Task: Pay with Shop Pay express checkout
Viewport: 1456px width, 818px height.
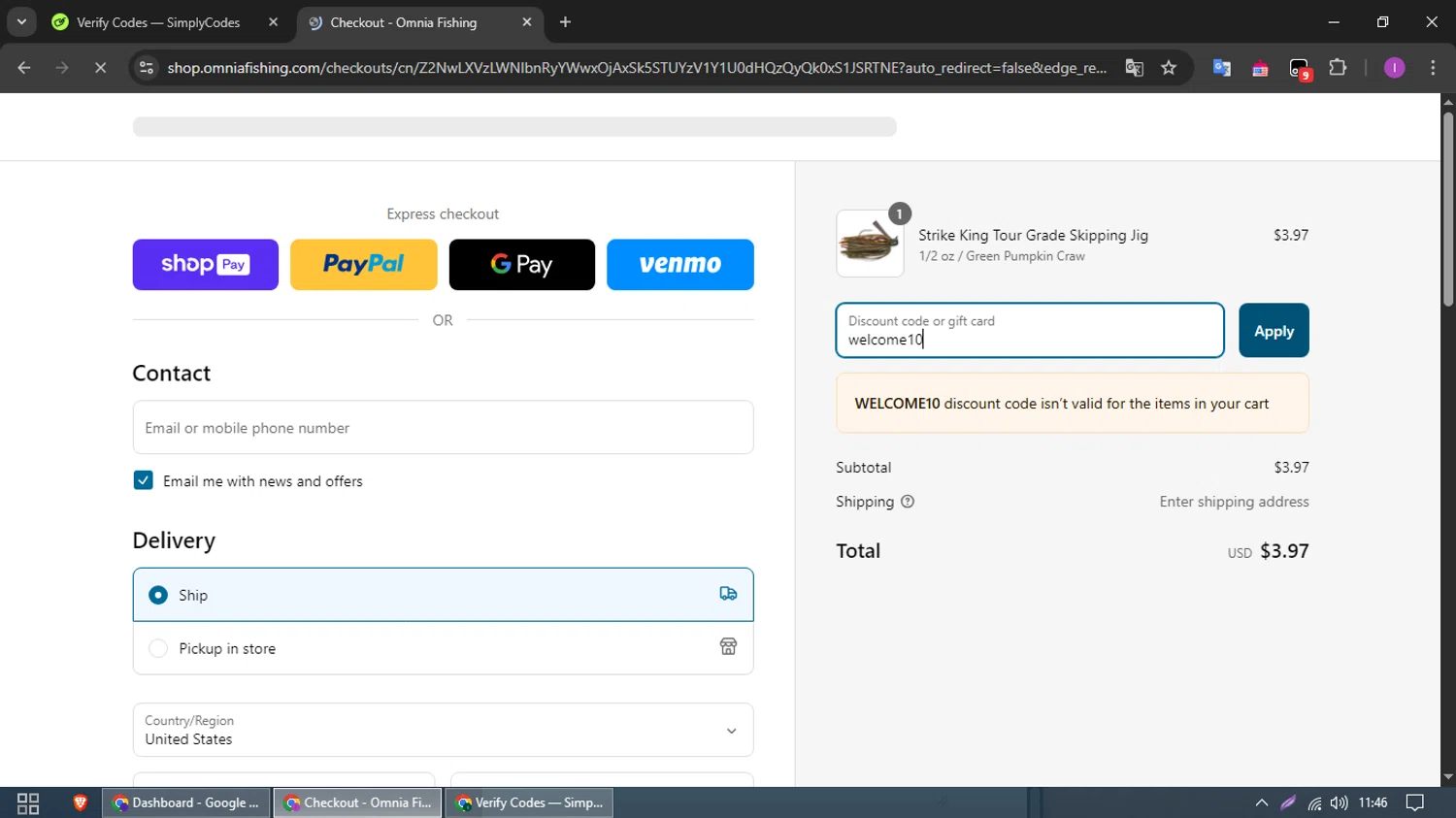Action: (206, 264)
